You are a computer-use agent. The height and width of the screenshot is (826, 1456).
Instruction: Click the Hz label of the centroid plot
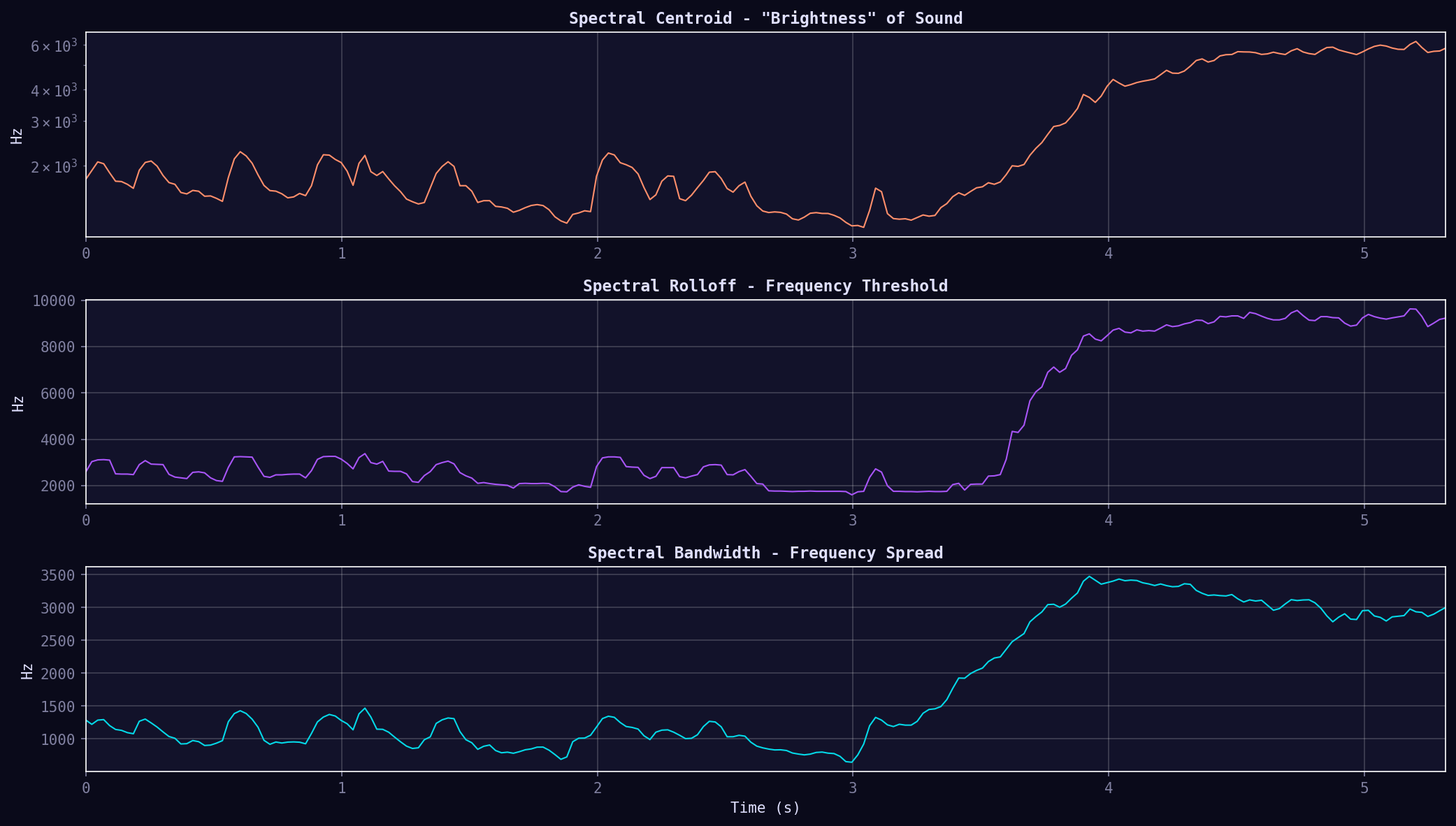coord(17,136)
